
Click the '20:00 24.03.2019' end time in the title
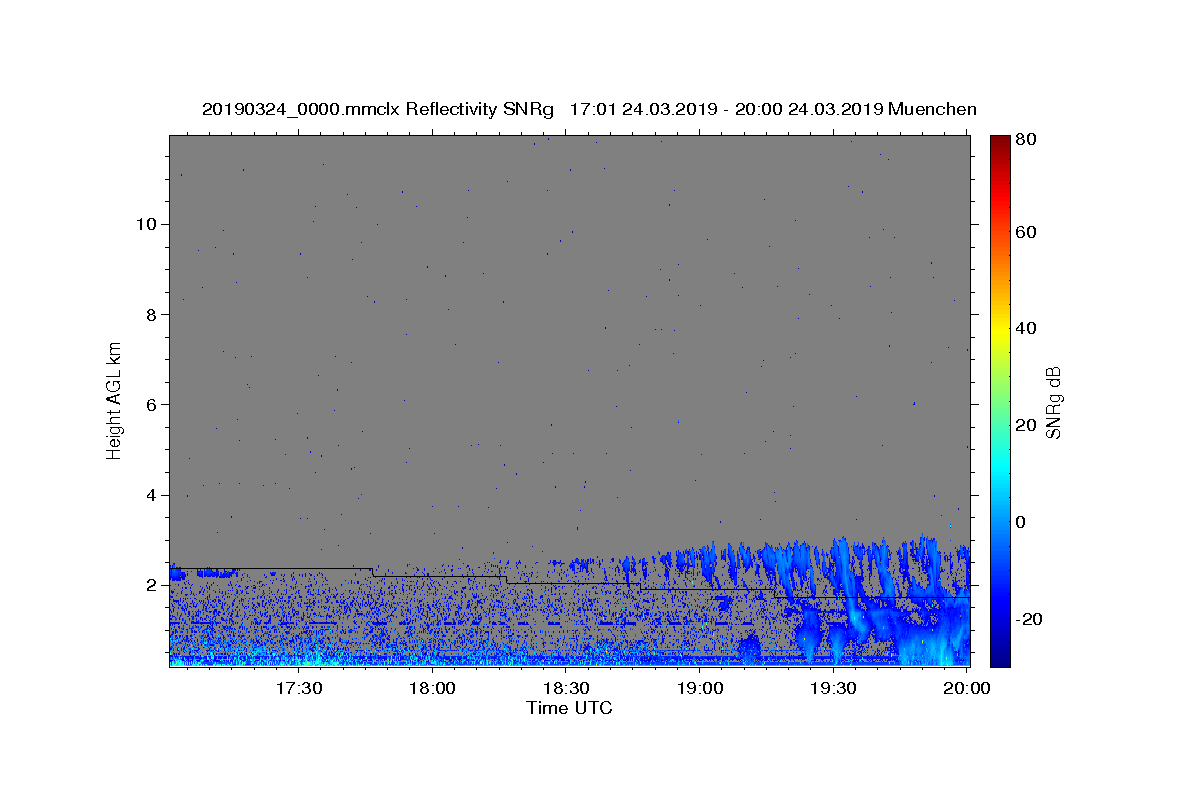click(809, 110)
